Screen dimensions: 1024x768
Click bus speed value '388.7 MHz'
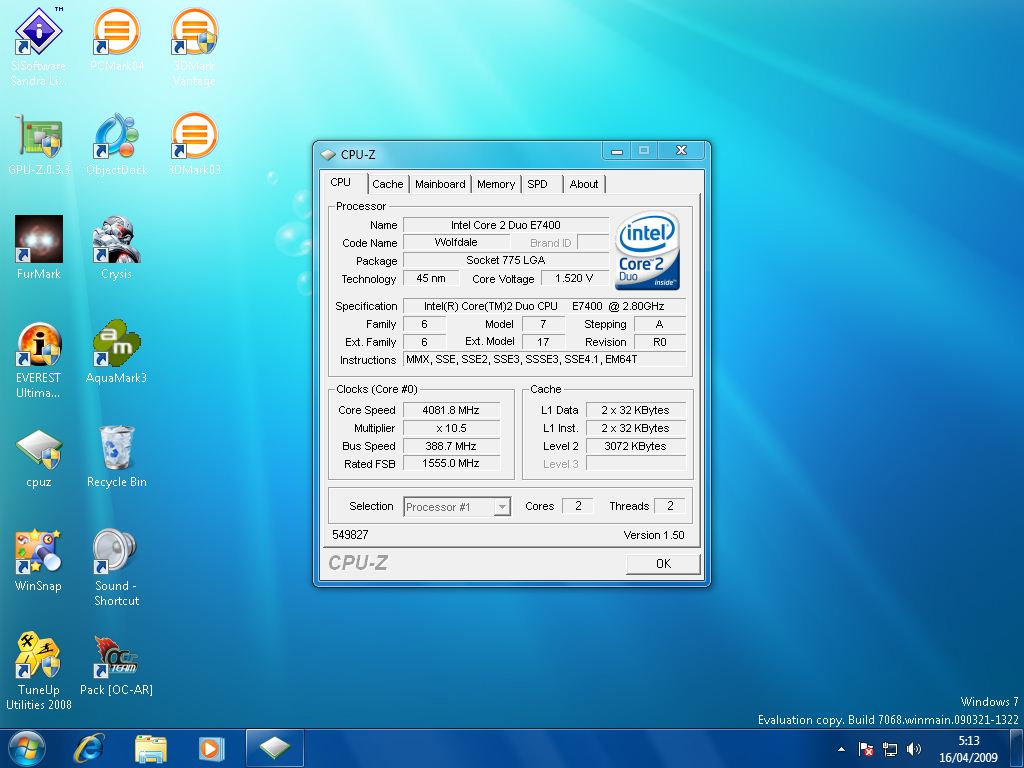pyautogui.click(x=451, y=446)
